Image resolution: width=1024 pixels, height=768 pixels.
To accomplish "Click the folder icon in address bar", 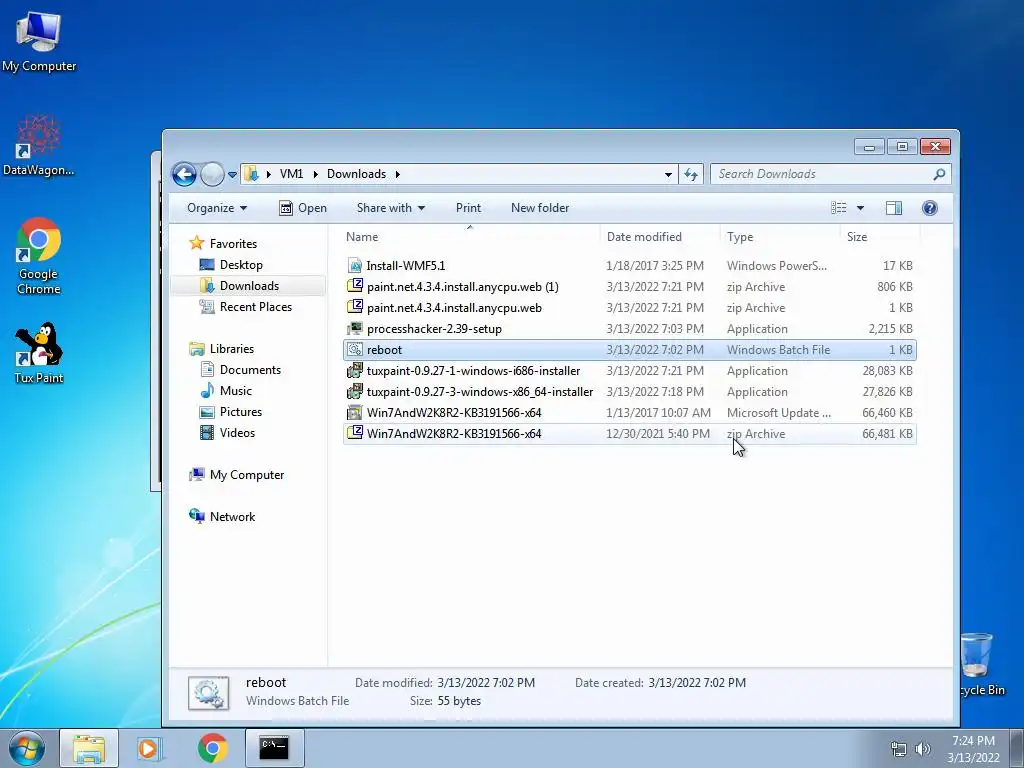I will 251,174.
